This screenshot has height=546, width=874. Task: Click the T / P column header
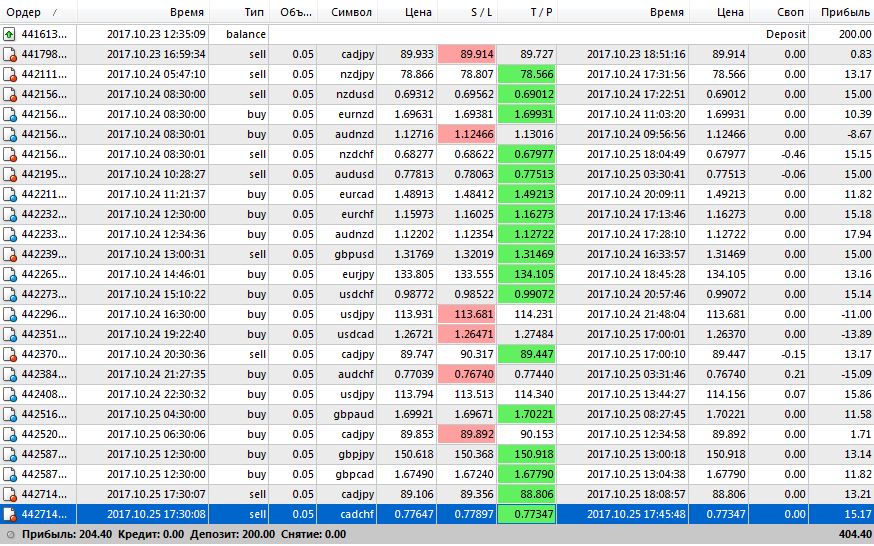(x=527, y=12)
